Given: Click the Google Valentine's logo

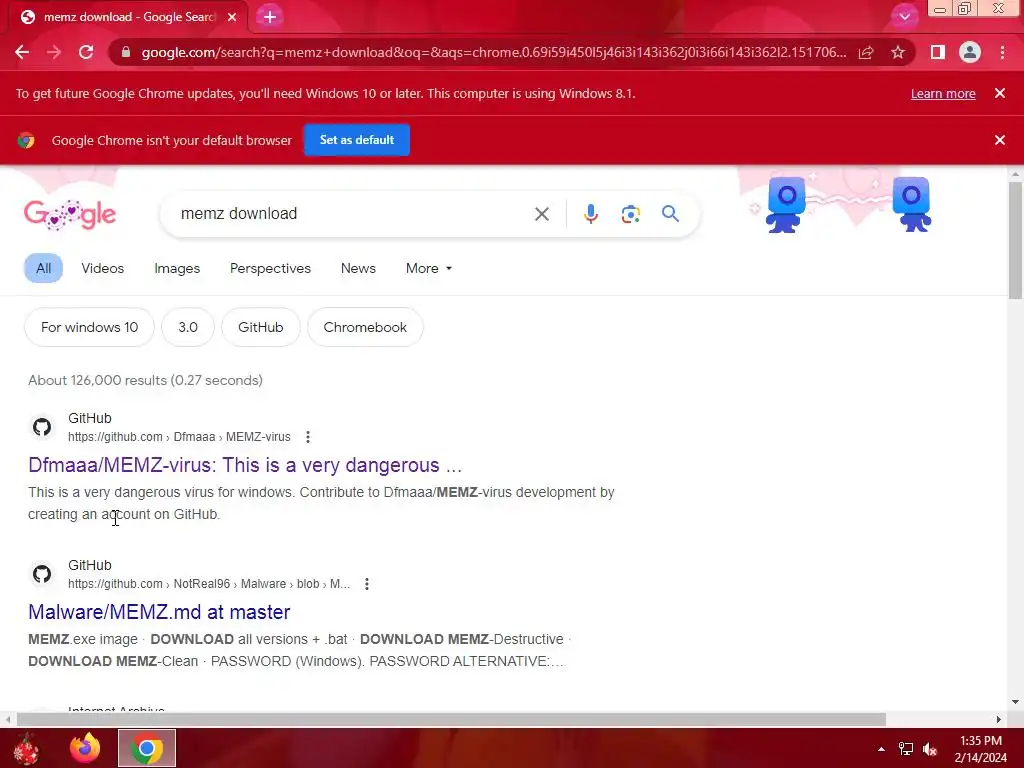Looking at the screenshot, I should [70, 214].
